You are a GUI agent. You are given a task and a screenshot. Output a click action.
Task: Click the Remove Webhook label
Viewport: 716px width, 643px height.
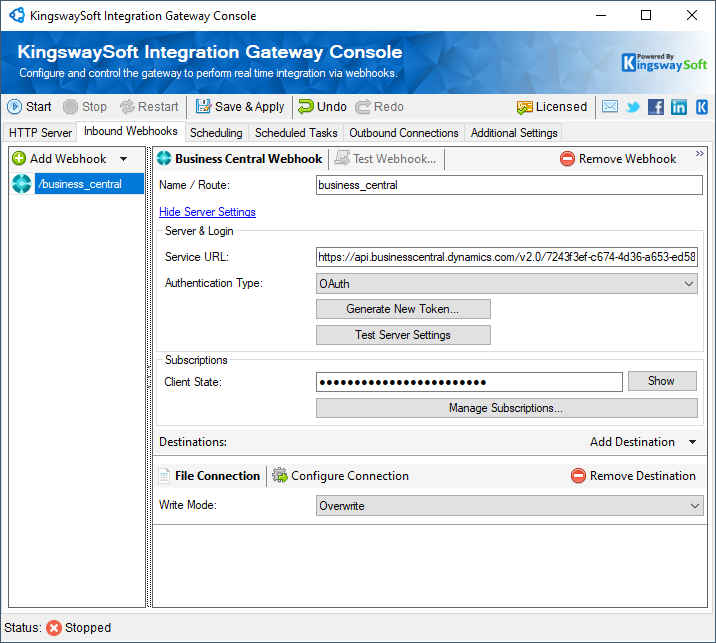[627, 159]
